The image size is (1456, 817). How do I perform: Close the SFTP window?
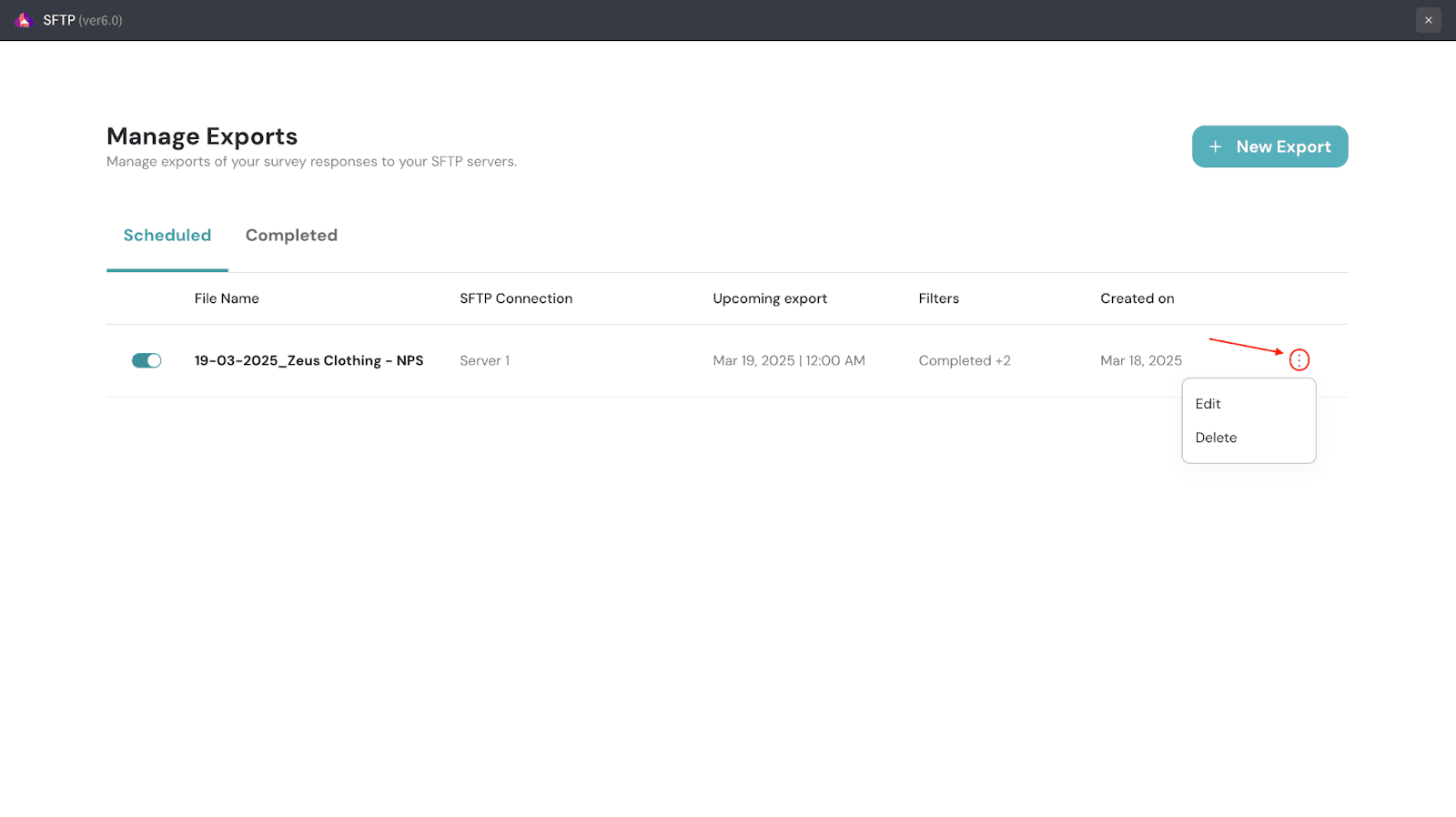(1428, 20)
